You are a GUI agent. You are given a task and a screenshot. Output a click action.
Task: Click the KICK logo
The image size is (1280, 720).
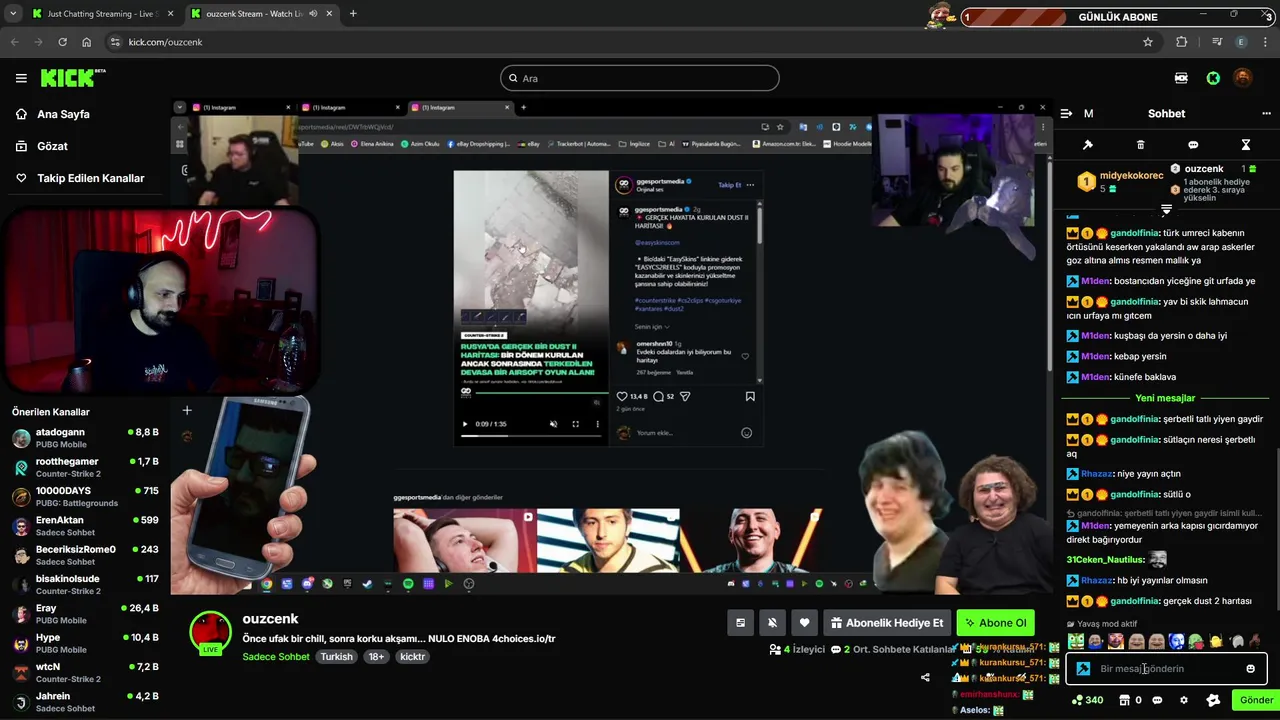coord(72,78)
